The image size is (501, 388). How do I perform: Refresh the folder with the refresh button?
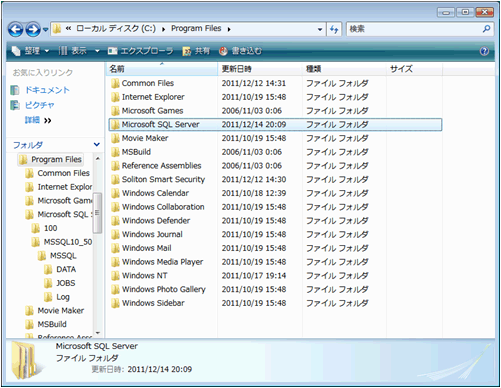[x=334, y=29]
